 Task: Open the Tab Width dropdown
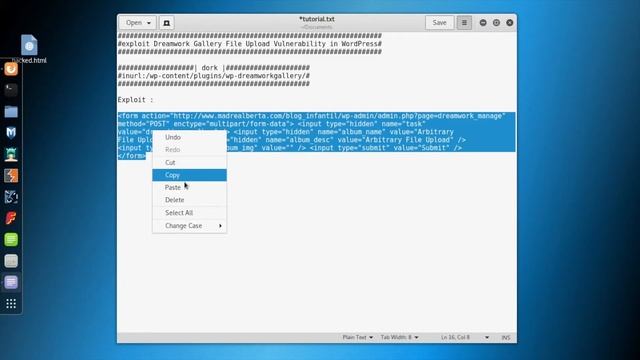pos(399,338)
